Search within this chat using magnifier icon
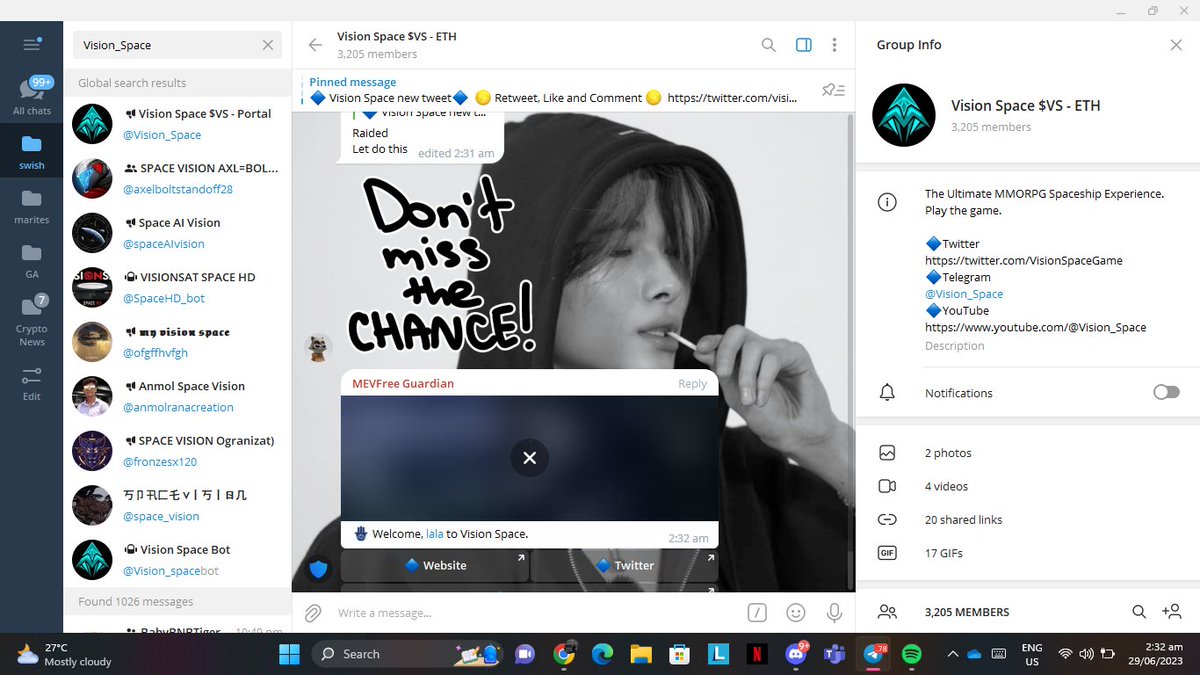Image resolution: width=1200 pixels, height=675 pixels. (768, 45)
